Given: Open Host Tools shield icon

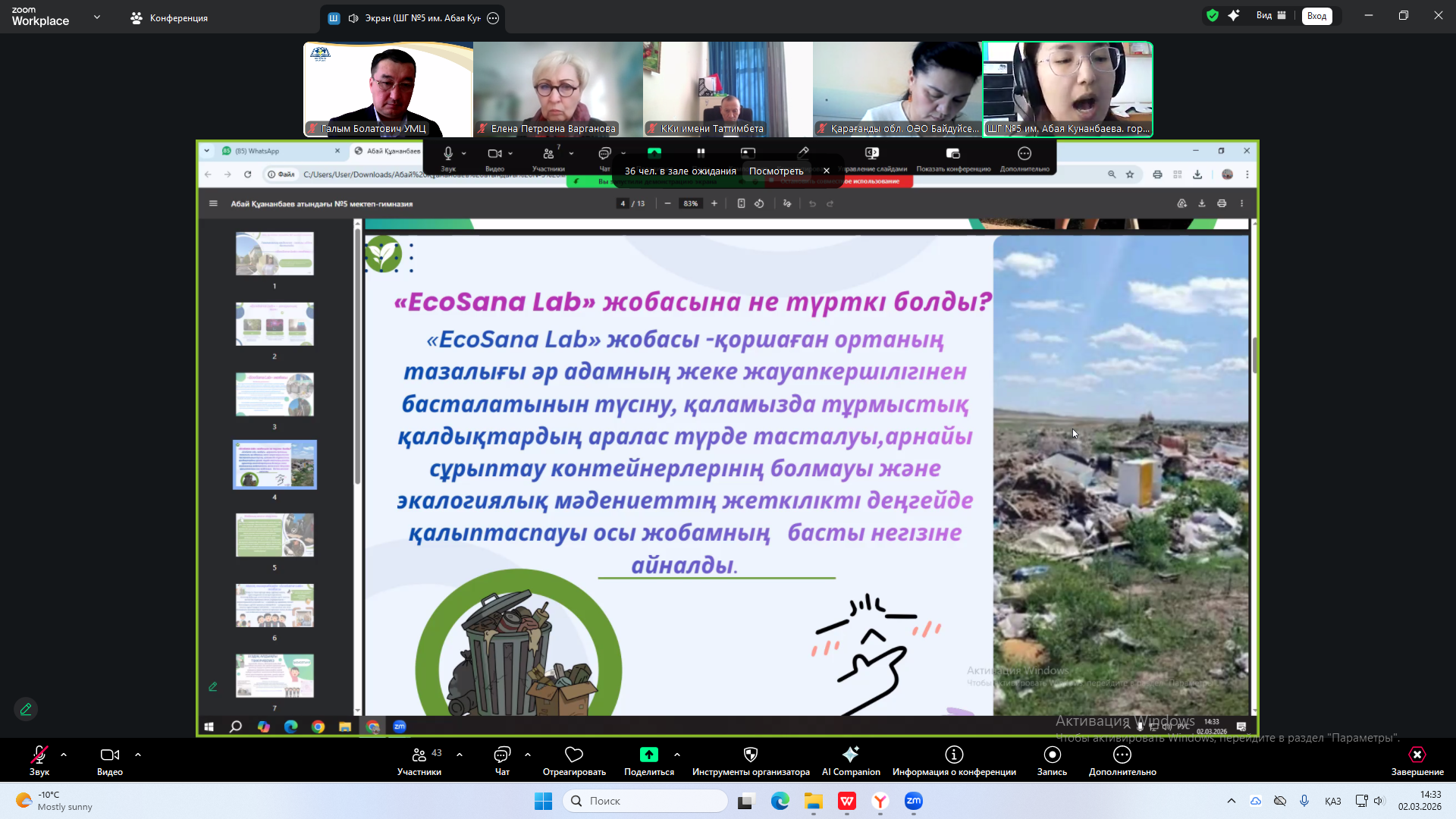Looking at the screenshot, I should coord(750,755).
